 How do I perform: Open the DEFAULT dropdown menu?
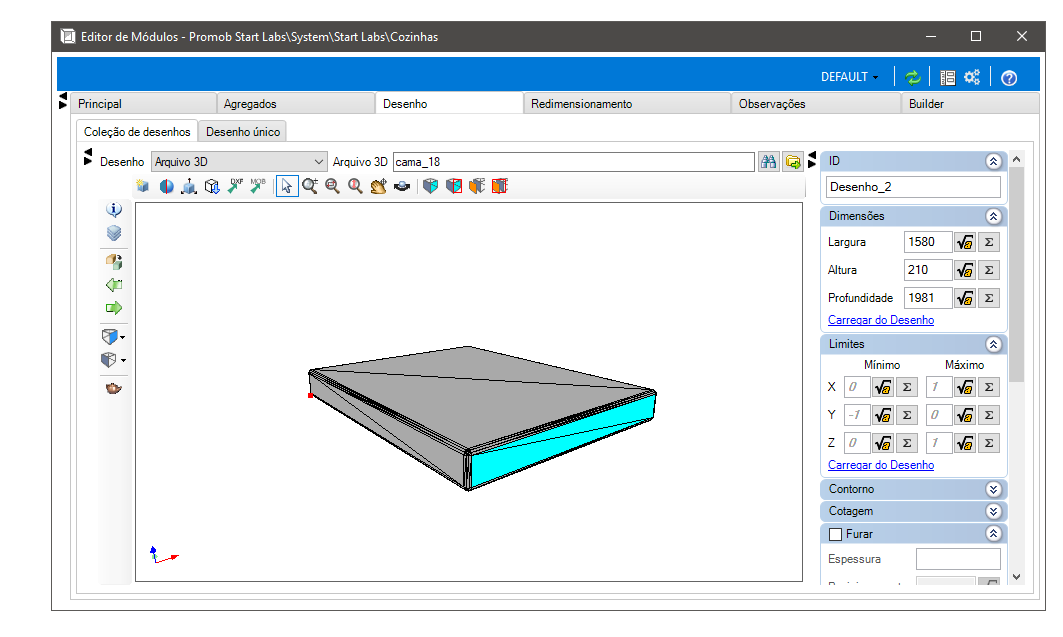coord(849,77)
